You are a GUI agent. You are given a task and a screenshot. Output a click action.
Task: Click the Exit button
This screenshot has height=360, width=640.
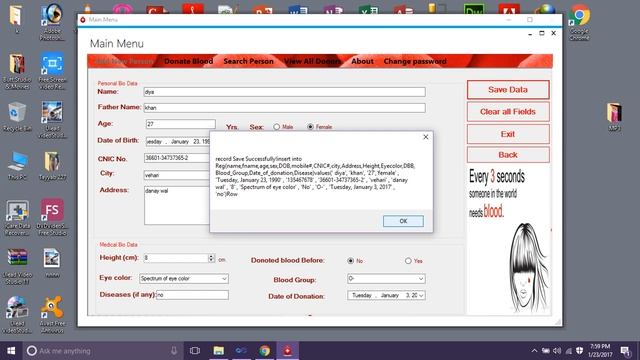click(x=508, y=134)
